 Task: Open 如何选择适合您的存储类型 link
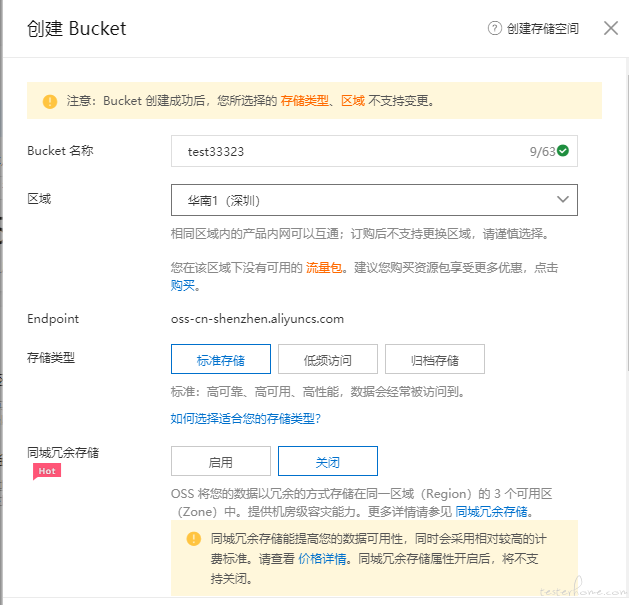click(x=246, y=419)
